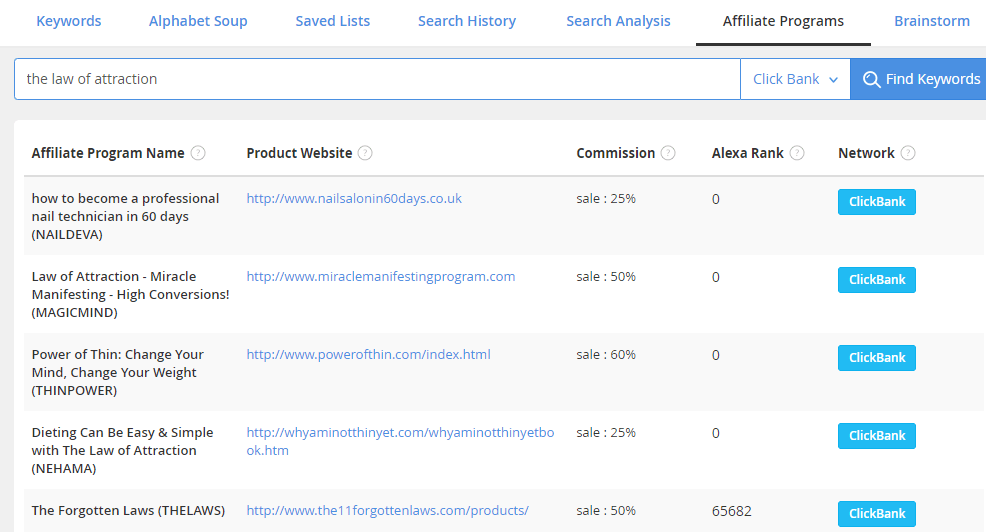This screenshot has height=532, width=986.
Task: Focus the keyword search input field
Action: pos(377,79)
